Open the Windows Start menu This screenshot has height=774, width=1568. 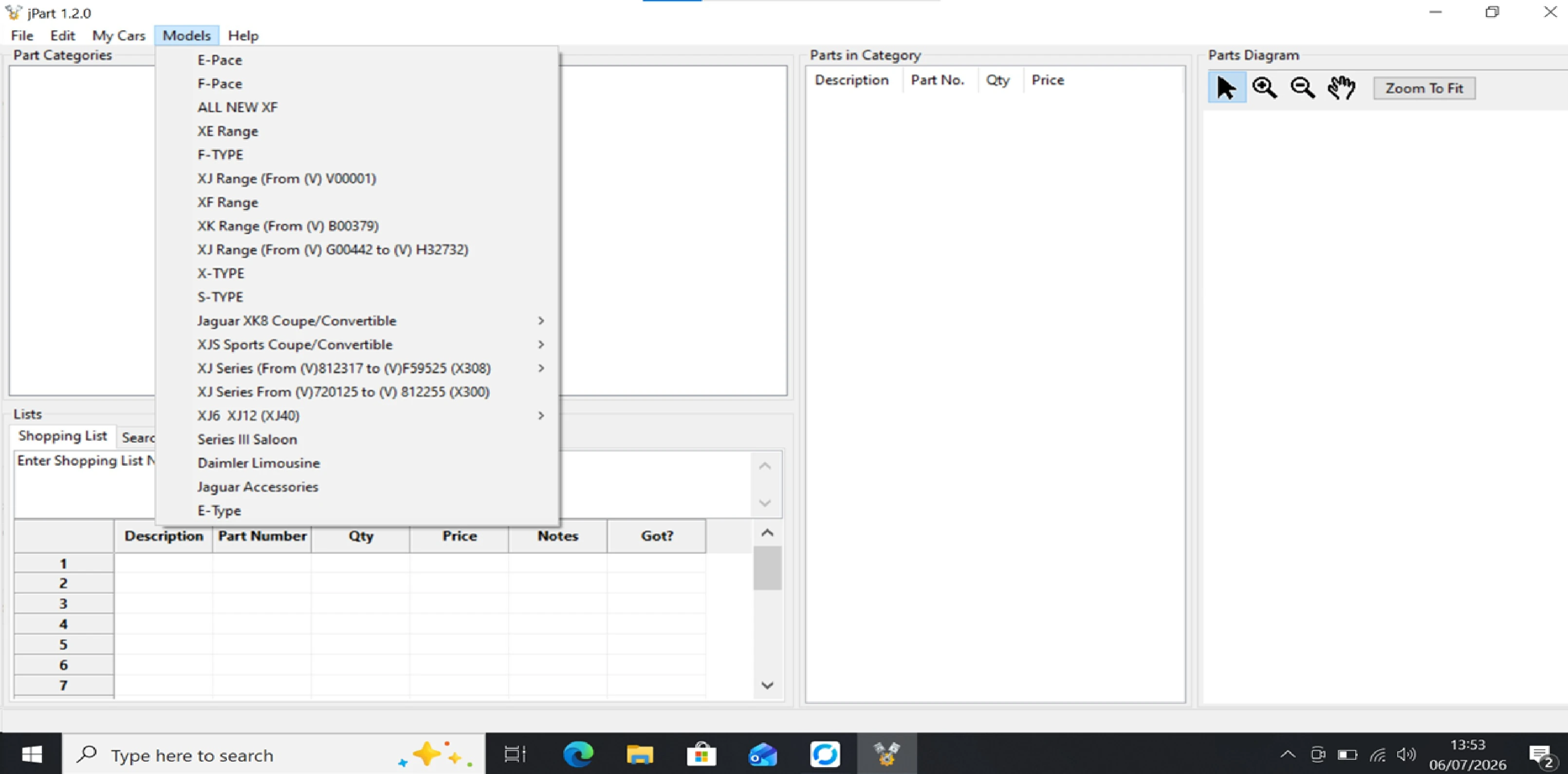[31, 755]
